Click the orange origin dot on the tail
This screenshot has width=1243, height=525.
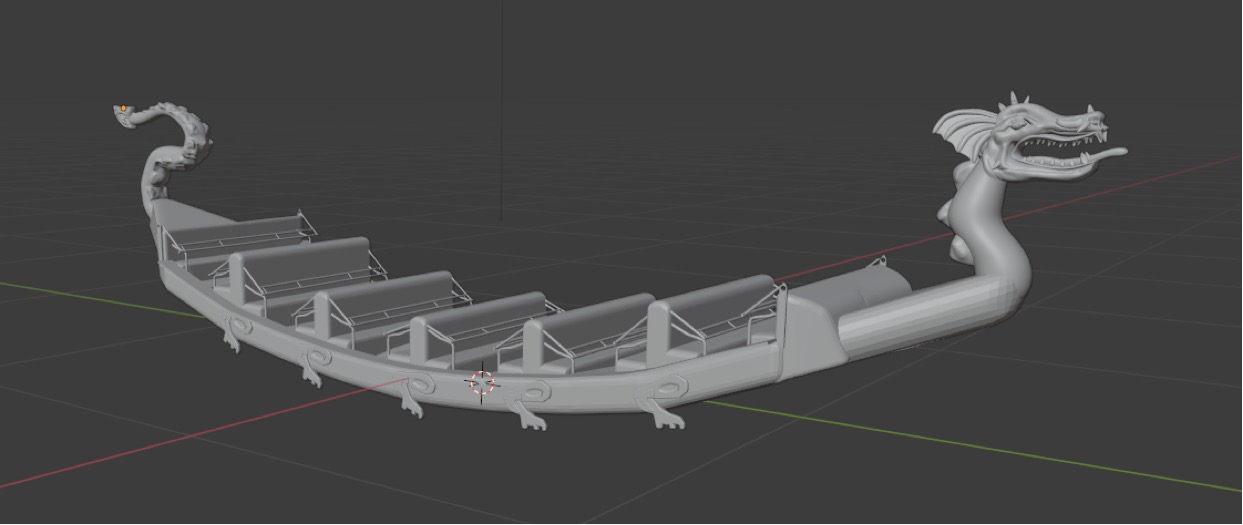(x=123, y=108)
